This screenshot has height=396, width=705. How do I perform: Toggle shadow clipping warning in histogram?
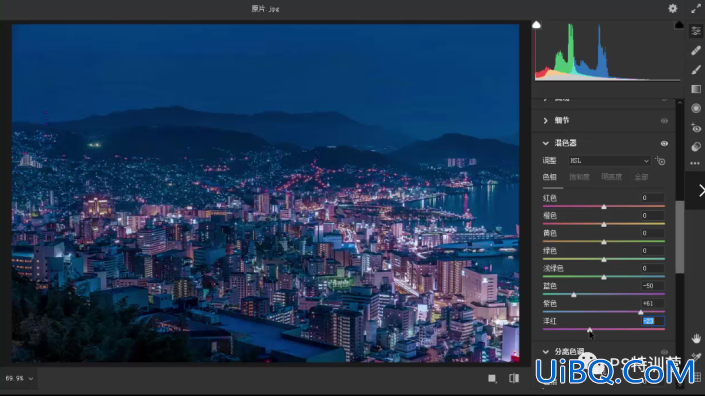[x=536, y=25]
